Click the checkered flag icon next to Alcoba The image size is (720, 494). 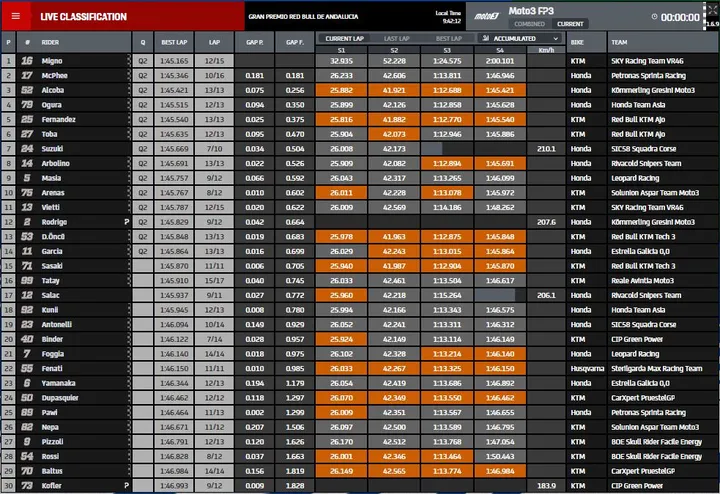tap(129, 90)
